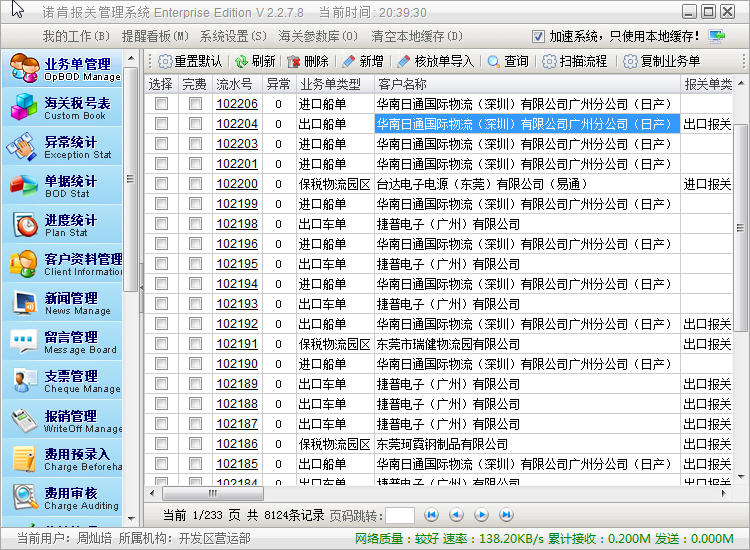Open the 我的工作(B) menu
Image resolution: width=750 pixels, height=550 pixels.
point(76,37)
